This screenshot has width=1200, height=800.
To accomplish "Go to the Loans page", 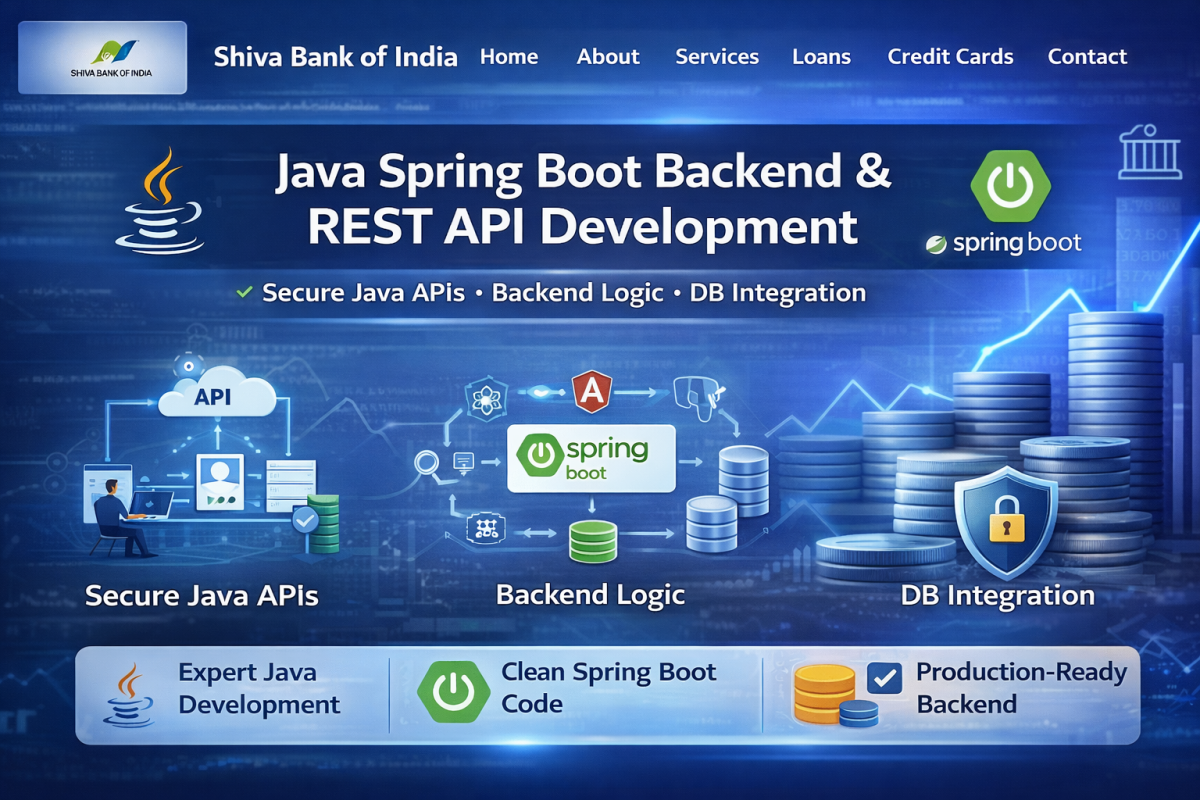I will (x=820, y=57).
